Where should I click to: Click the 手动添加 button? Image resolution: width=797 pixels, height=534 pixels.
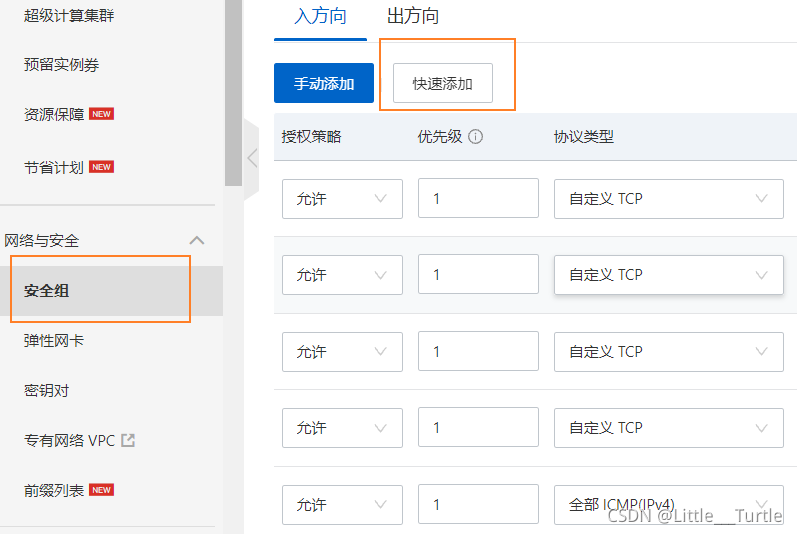click(324, 83)
